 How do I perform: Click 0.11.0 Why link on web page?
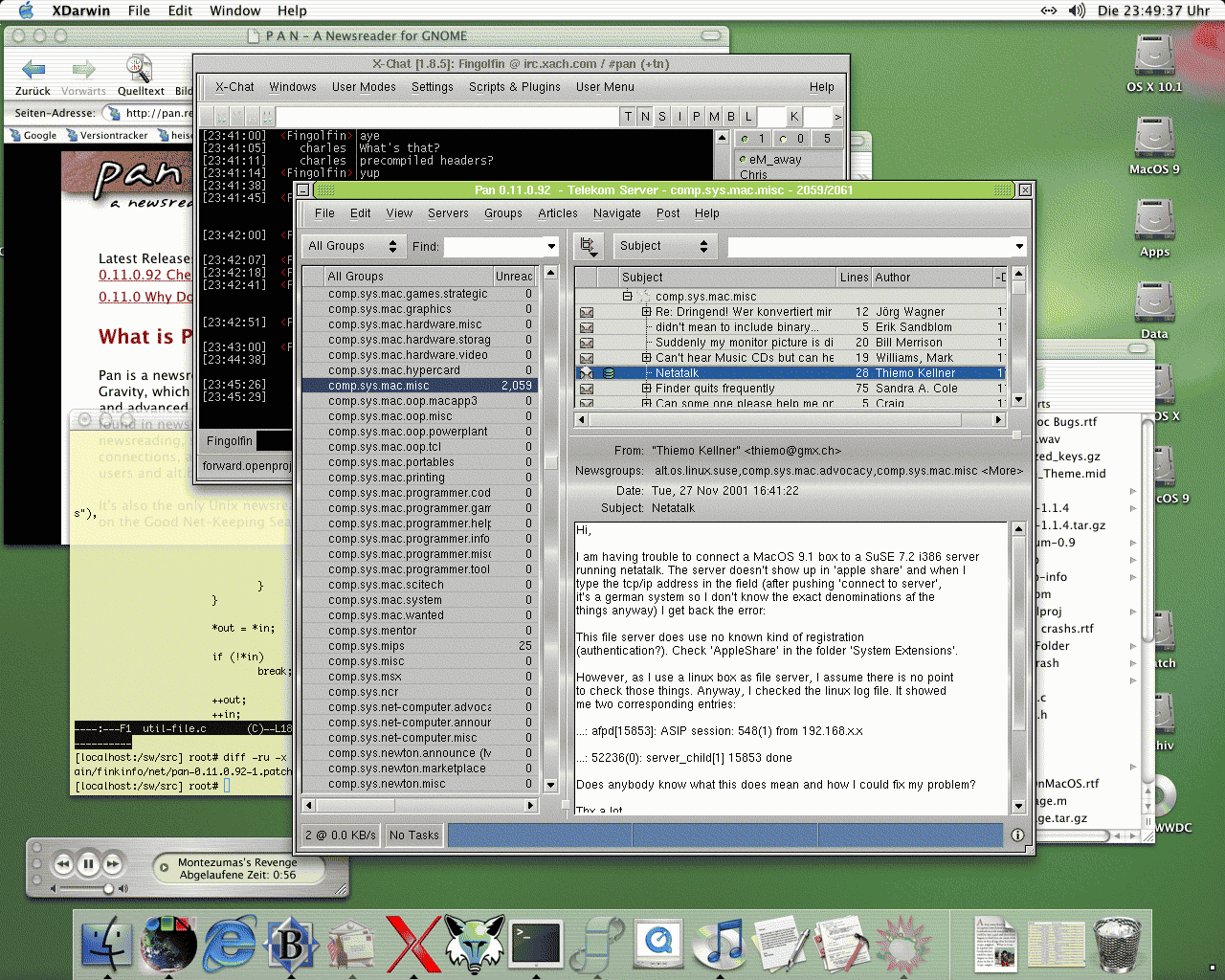[x=145, y=297]
